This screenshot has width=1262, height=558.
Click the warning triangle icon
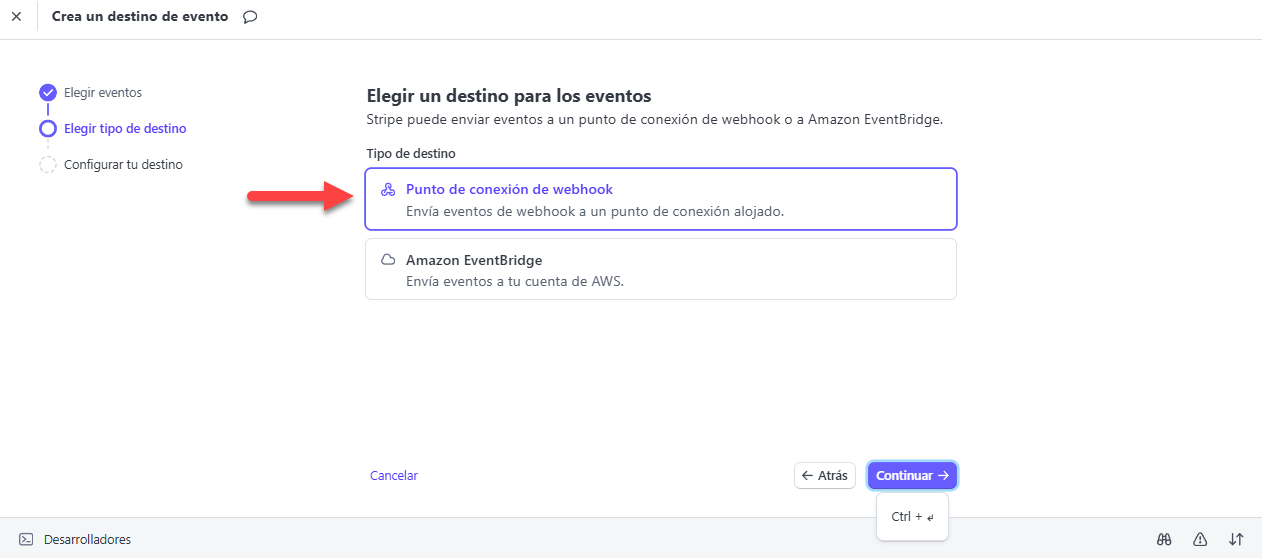1200,539
